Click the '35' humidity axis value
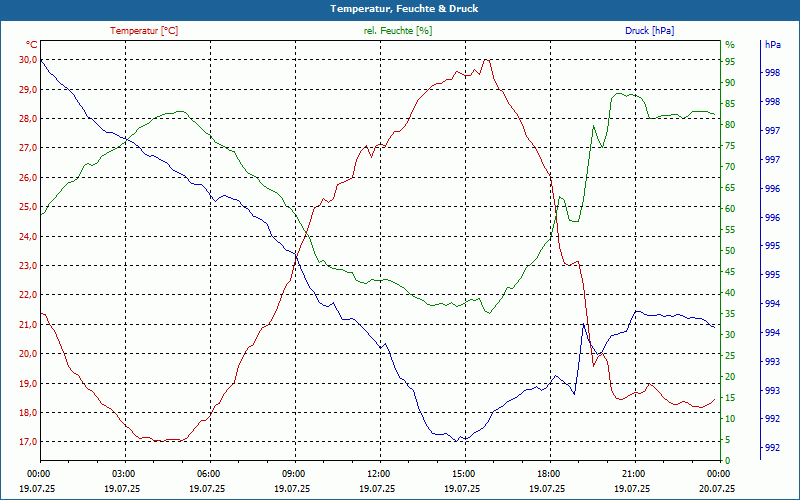This screenshot has width=800, height=500. [730, 314]
